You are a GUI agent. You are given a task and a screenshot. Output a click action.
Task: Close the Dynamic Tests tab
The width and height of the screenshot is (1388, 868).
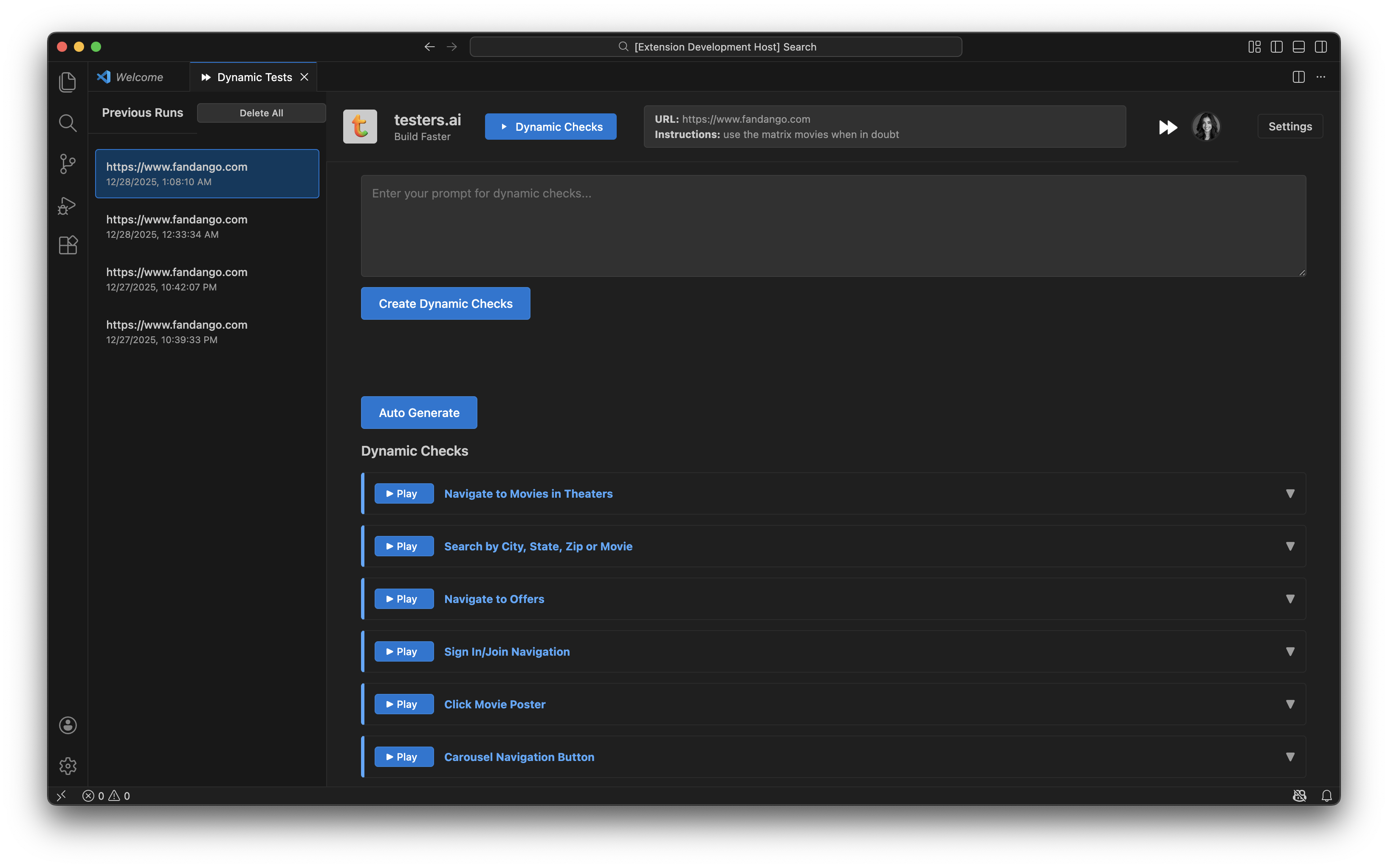[x=304, y=77]
